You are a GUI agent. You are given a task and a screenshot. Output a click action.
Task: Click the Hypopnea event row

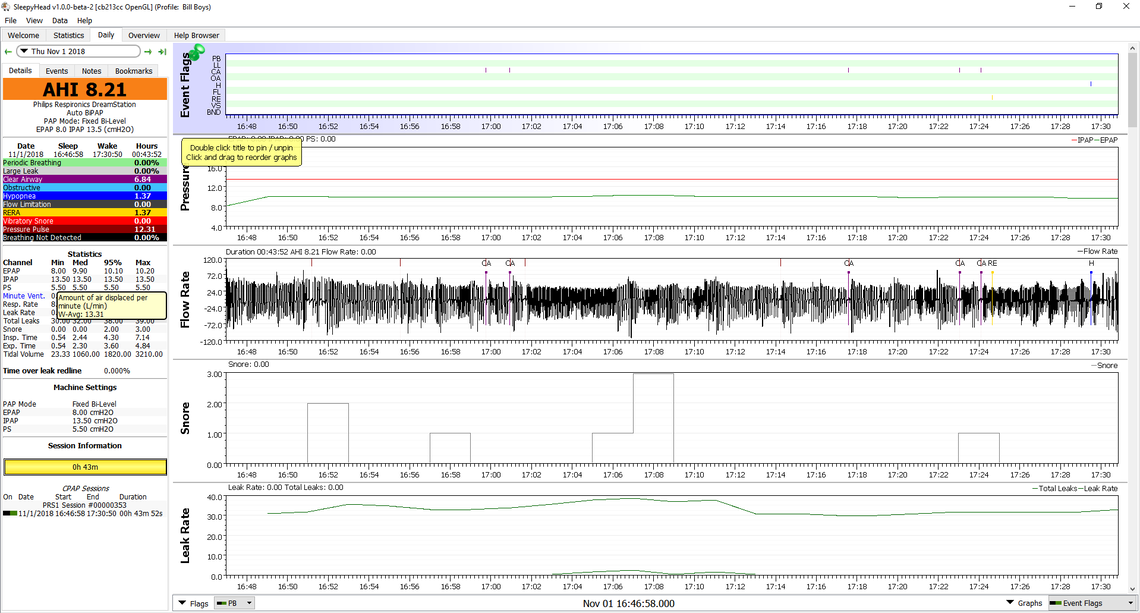coord(84,196)
